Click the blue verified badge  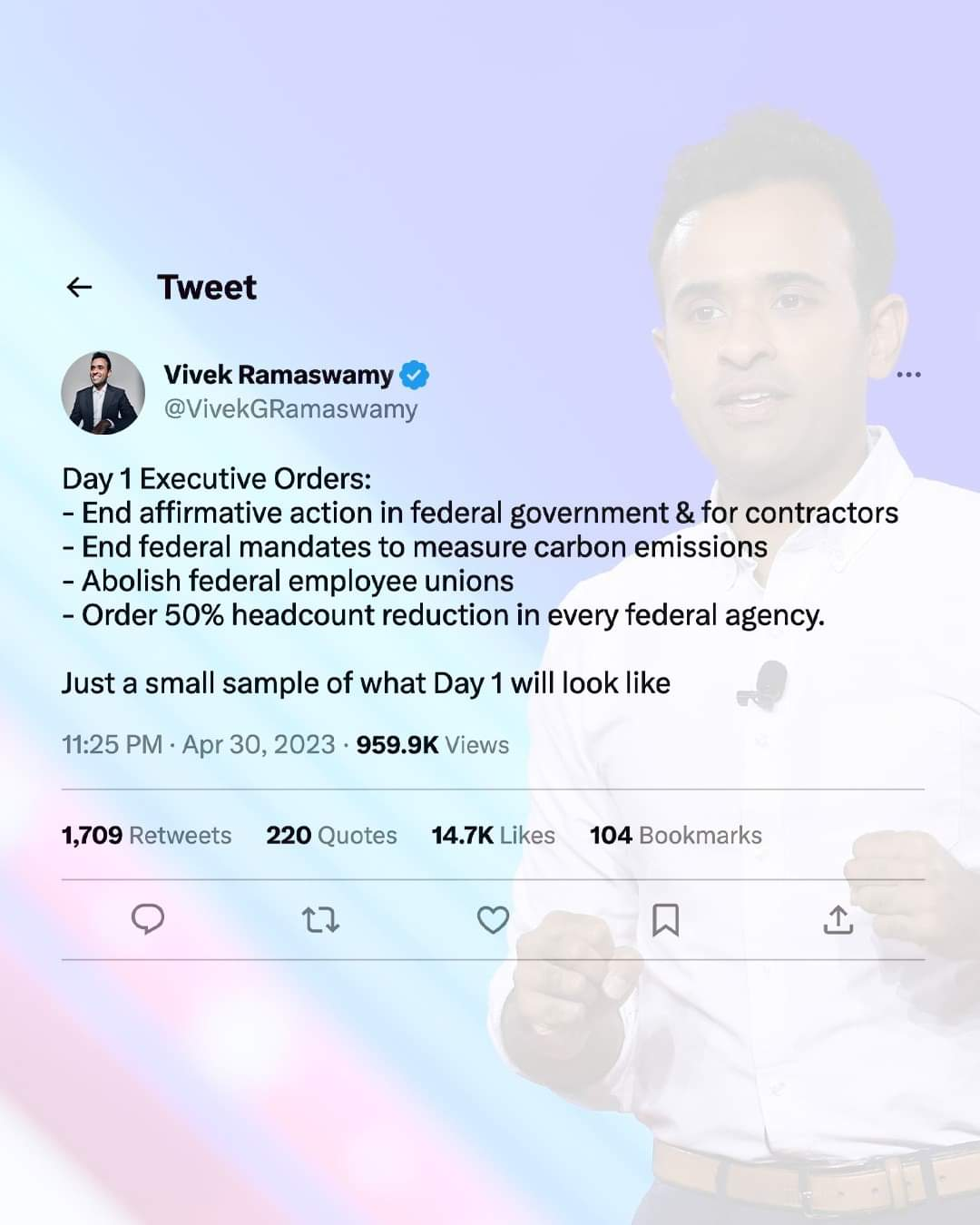click(415, 374)
